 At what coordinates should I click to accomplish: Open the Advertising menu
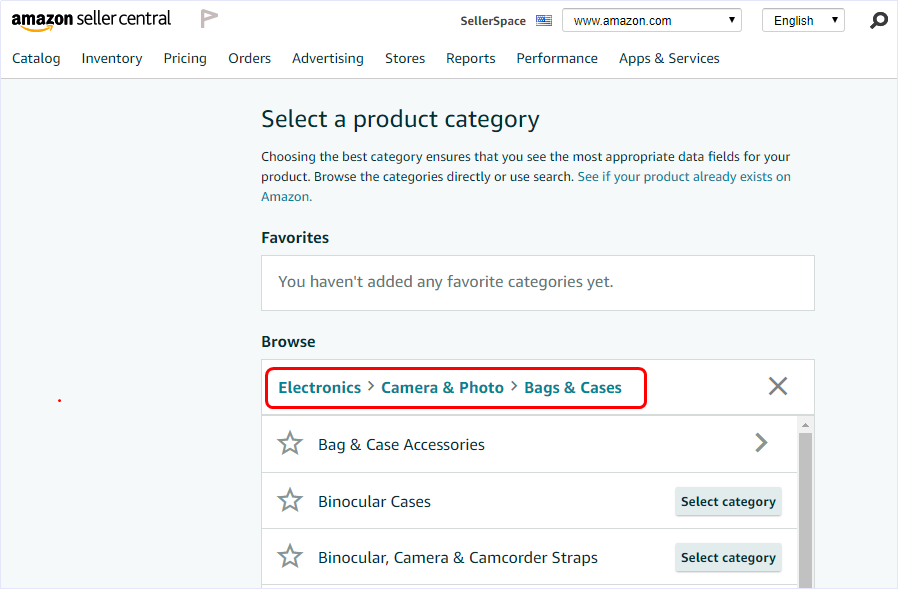click(328, 58)
